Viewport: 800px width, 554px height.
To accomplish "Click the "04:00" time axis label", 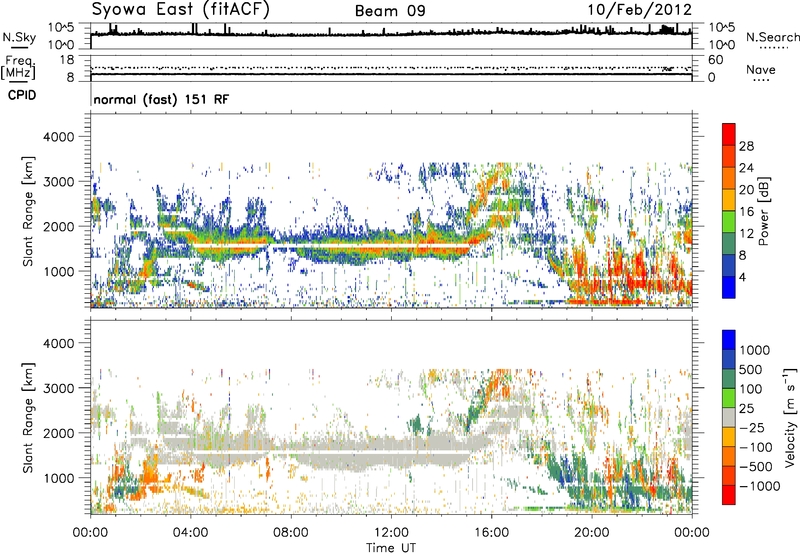I will [x=191, y=533].
